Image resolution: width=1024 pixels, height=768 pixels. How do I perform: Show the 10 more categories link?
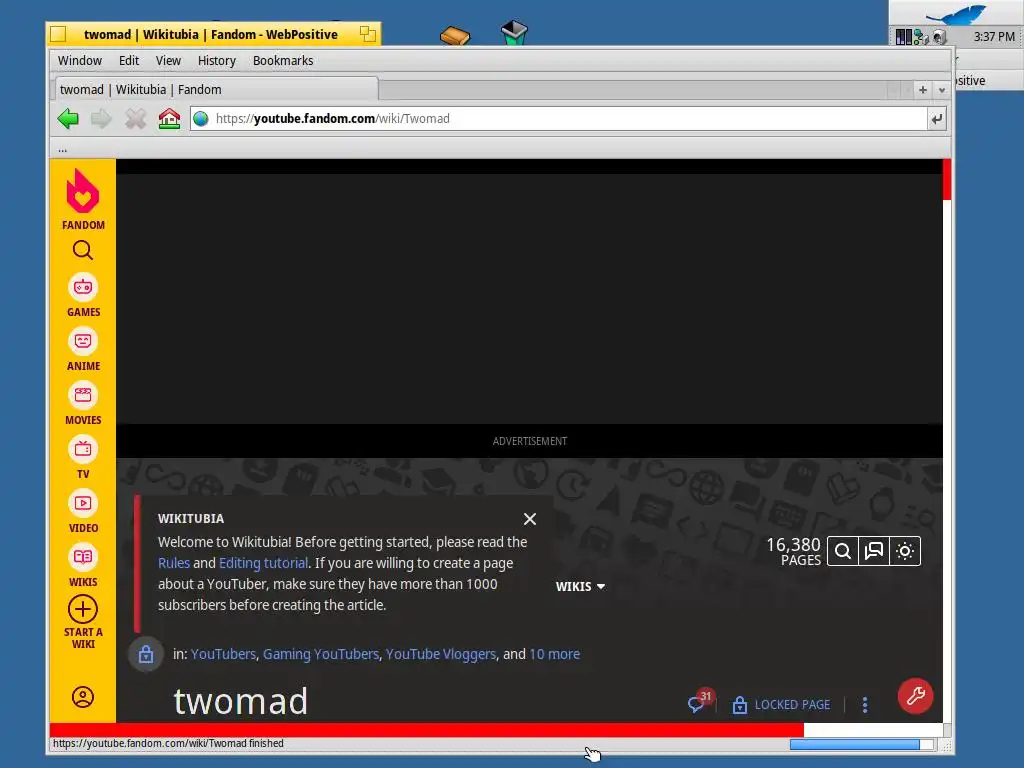[x=554, y=654]
